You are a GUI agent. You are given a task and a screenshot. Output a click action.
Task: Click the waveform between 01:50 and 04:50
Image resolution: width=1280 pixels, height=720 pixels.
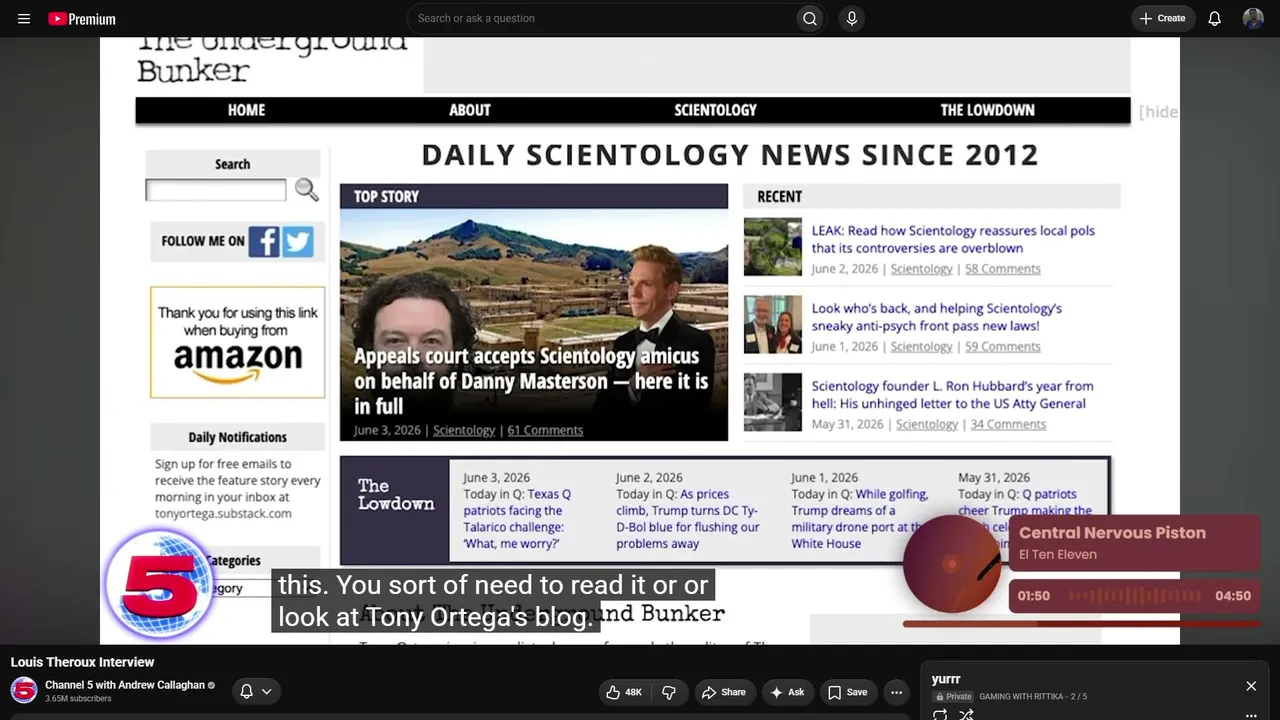[1133, 596]
